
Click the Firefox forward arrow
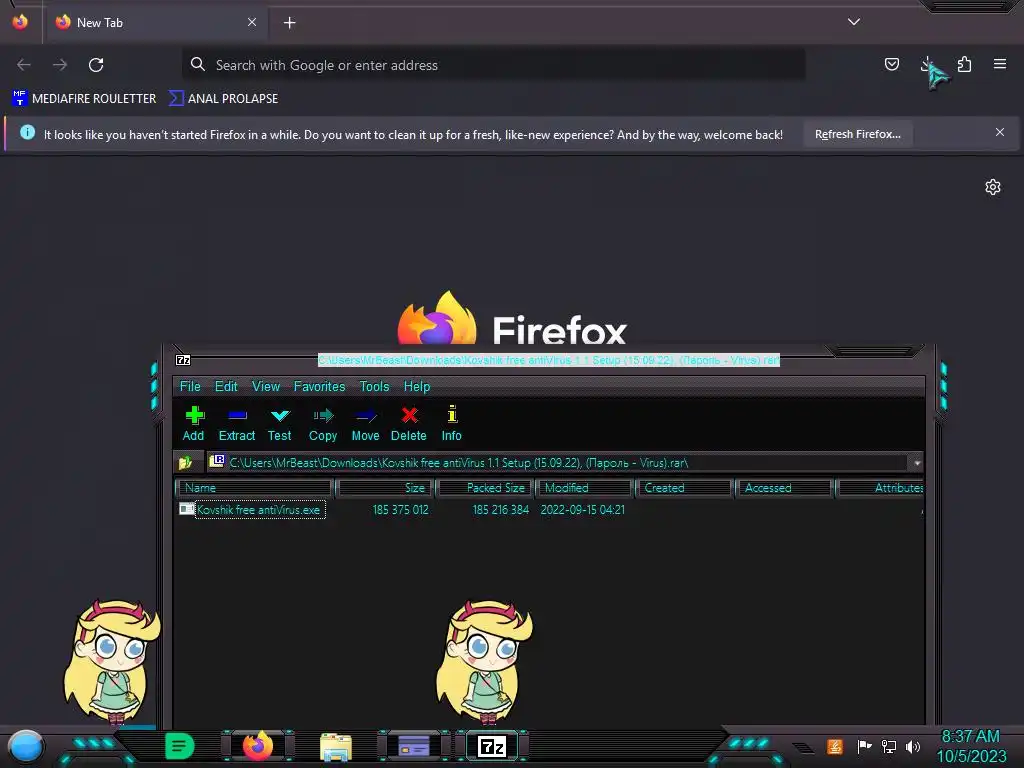(60, 65)
